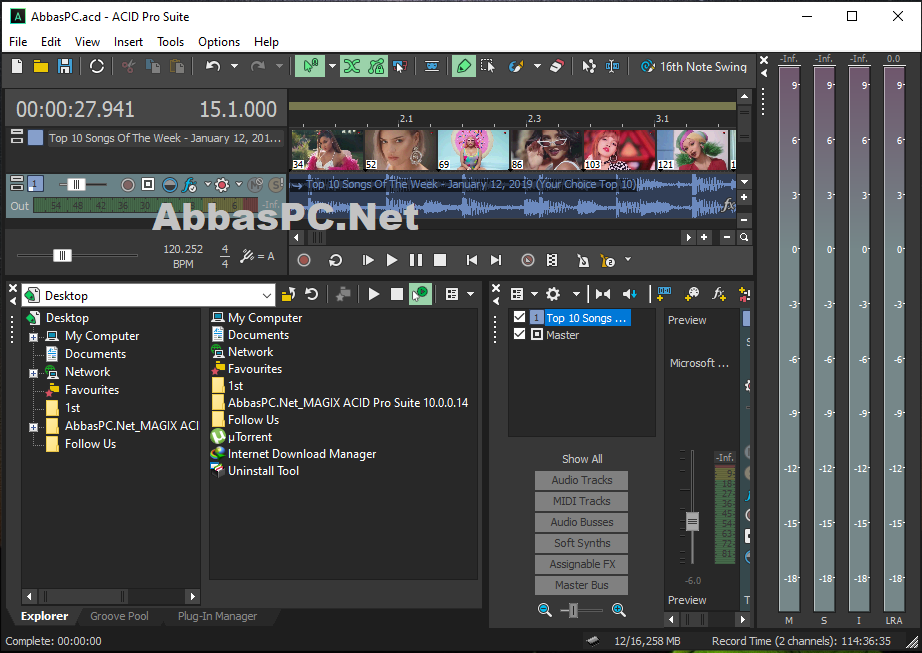This screenshot has width=922, height=653.
Task: Click the mixer Downmix Output icon
Action: 603,294
